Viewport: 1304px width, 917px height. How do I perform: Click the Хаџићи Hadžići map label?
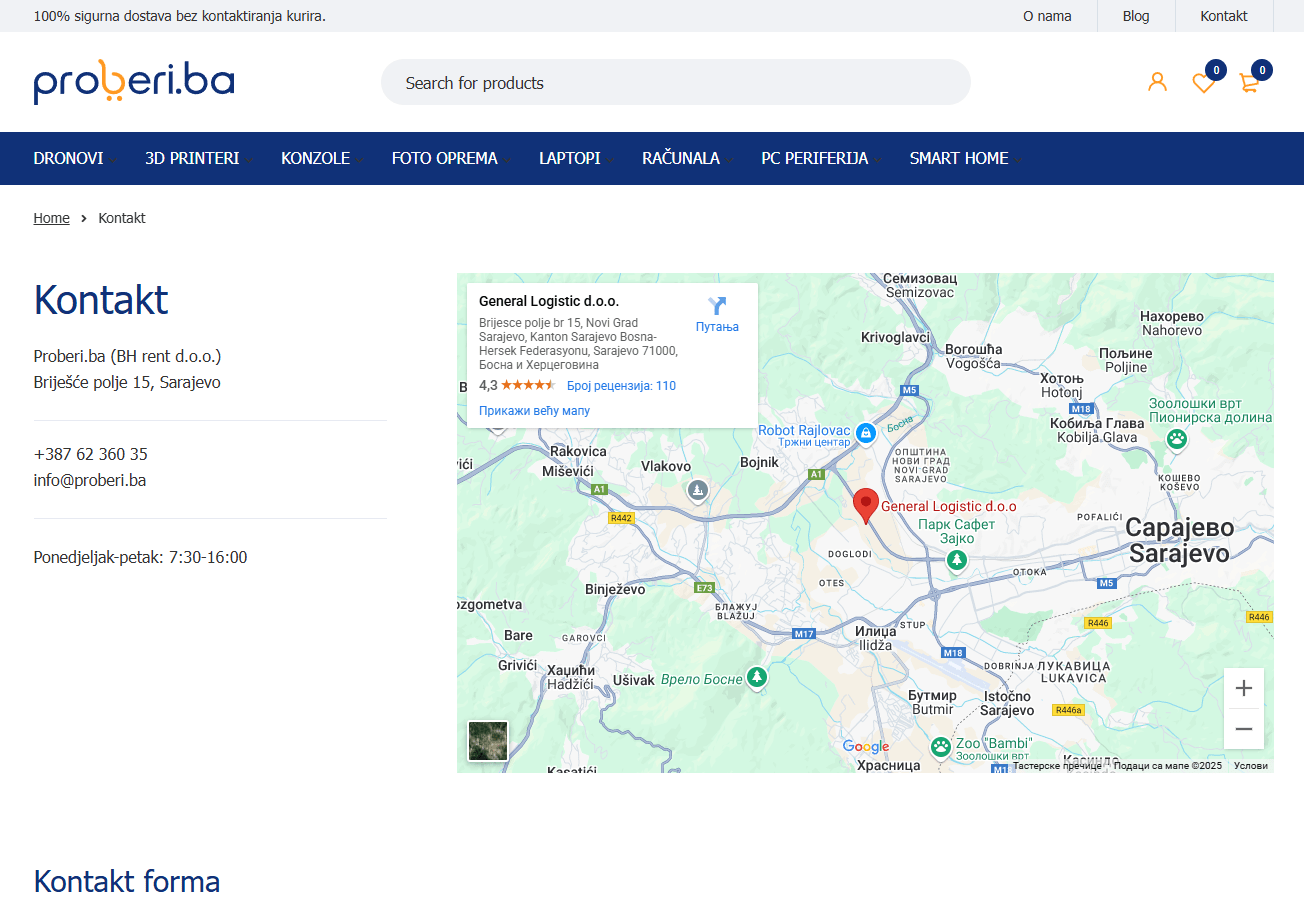pyautogui.click(x=571, y=677)
